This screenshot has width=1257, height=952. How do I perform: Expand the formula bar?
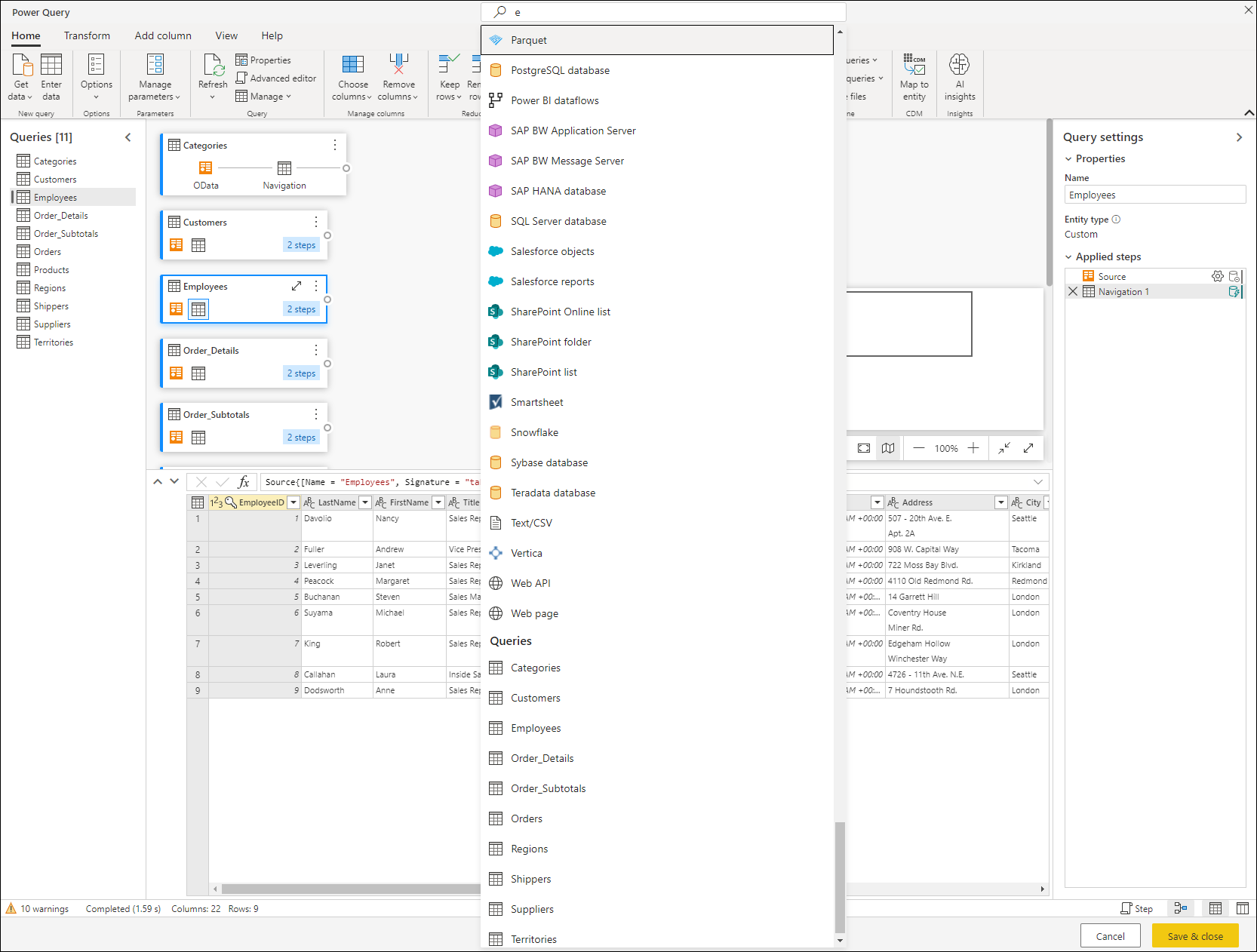pyautogui.click(x=1038, y=482)
